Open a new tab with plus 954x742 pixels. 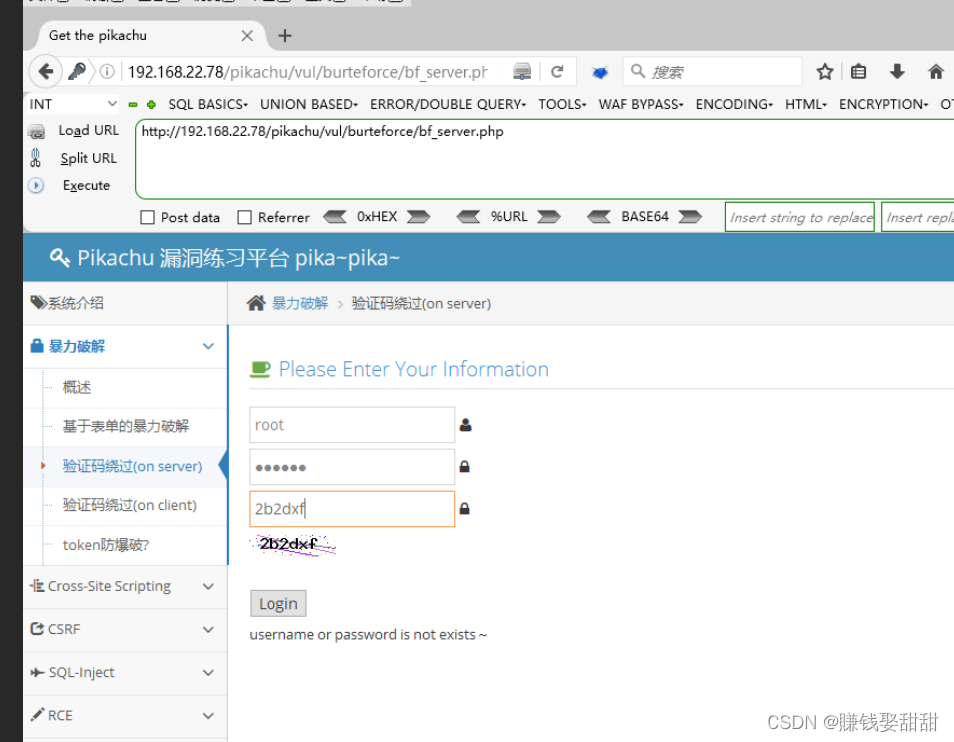[x=285, y=36]
